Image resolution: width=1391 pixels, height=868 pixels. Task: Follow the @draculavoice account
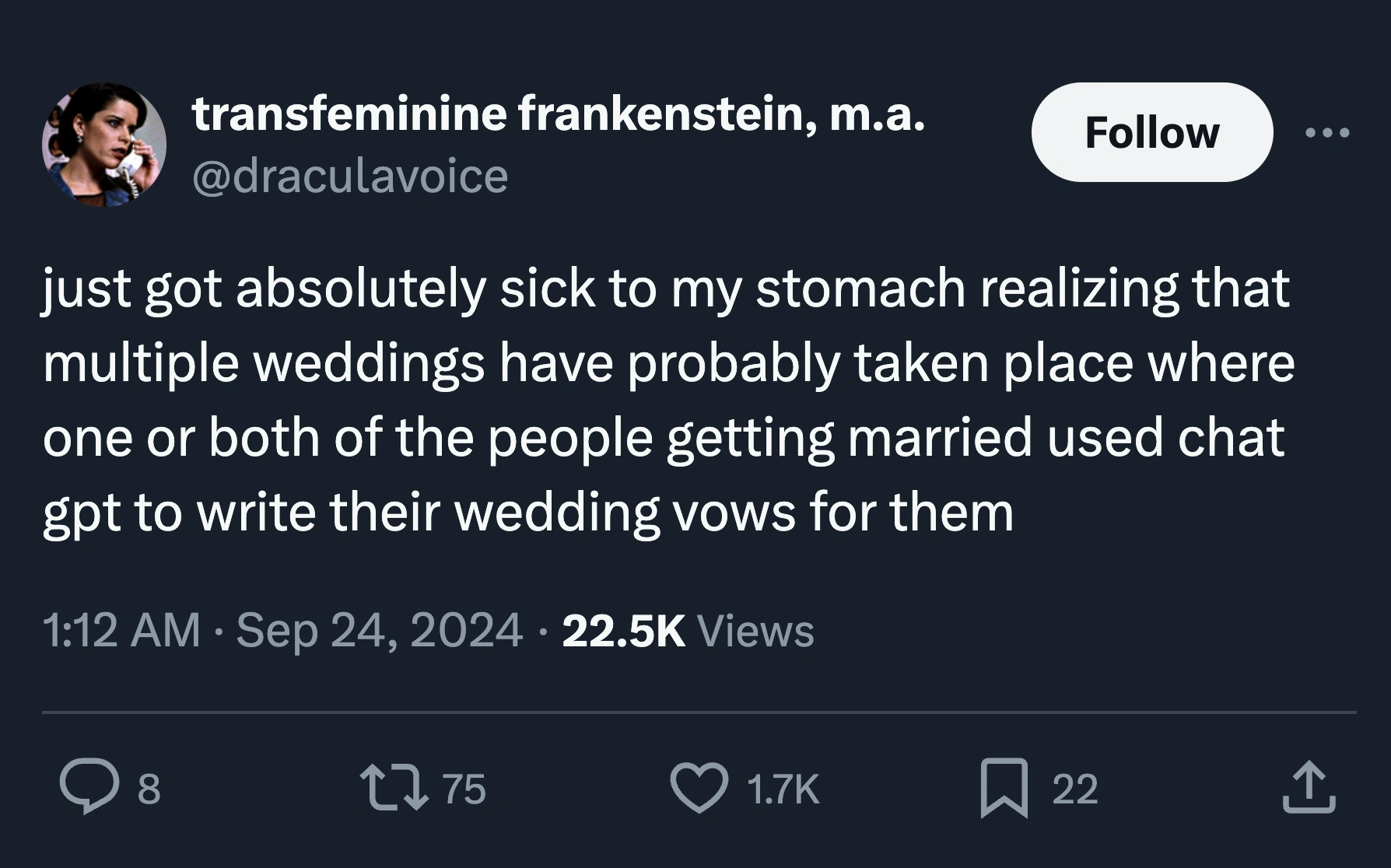point(1151,133)
